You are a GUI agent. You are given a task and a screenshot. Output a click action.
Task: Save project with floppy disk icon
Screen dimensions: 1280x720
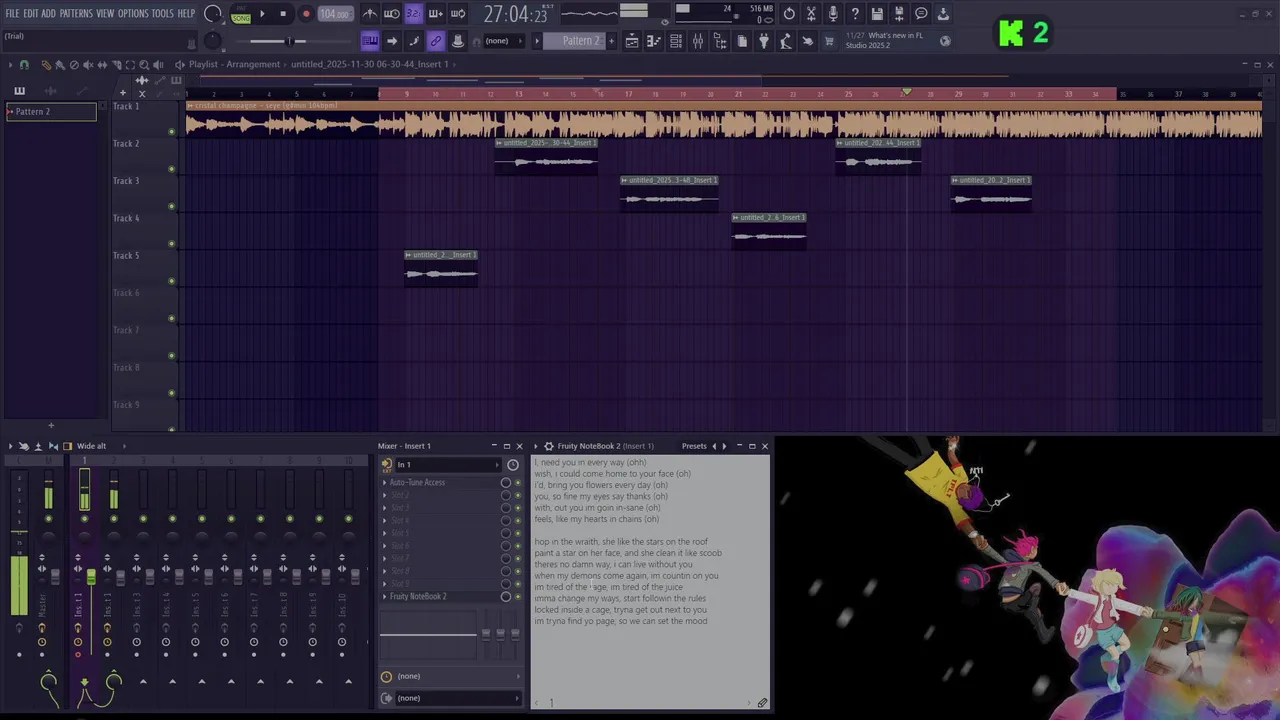[877, 14]
